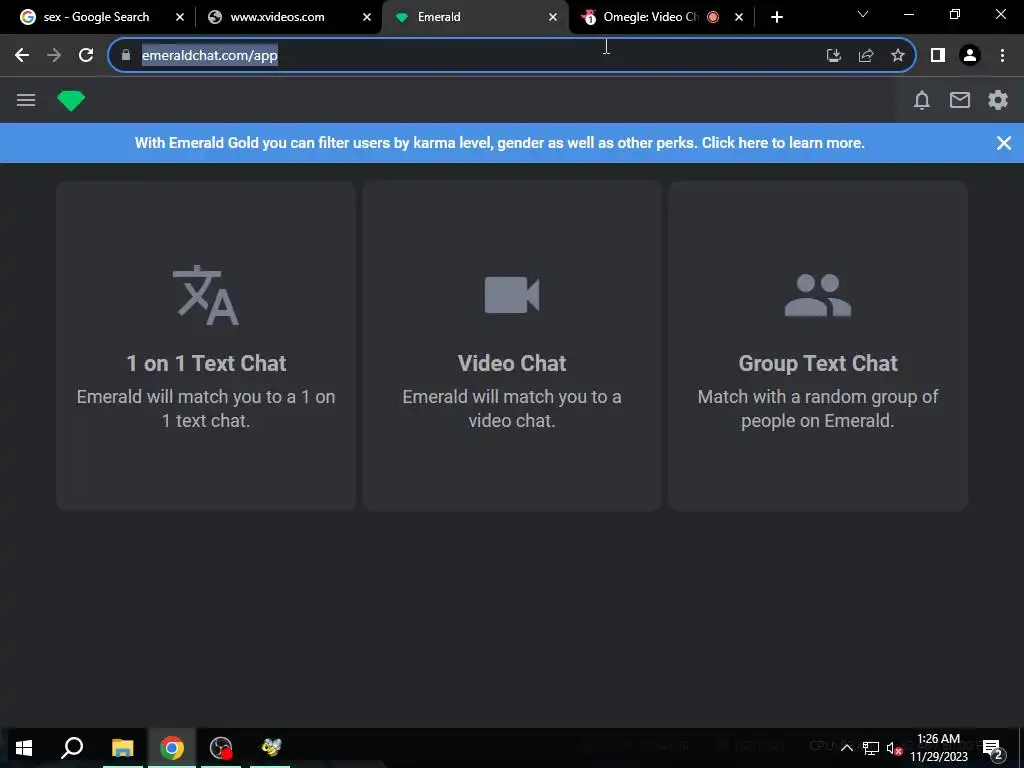Switch to the Omegle Video Chat tab
Viewport: 1024px width, 768px height.
coord(650,17)
